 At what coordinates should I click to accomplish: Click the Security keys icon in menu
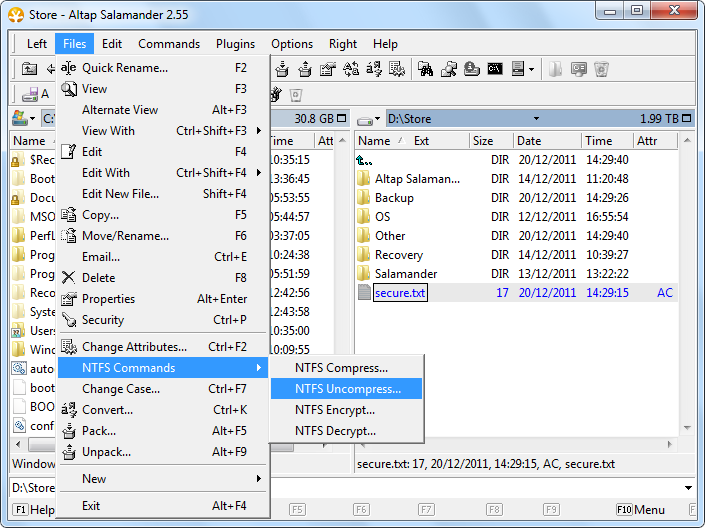(69, 320)
